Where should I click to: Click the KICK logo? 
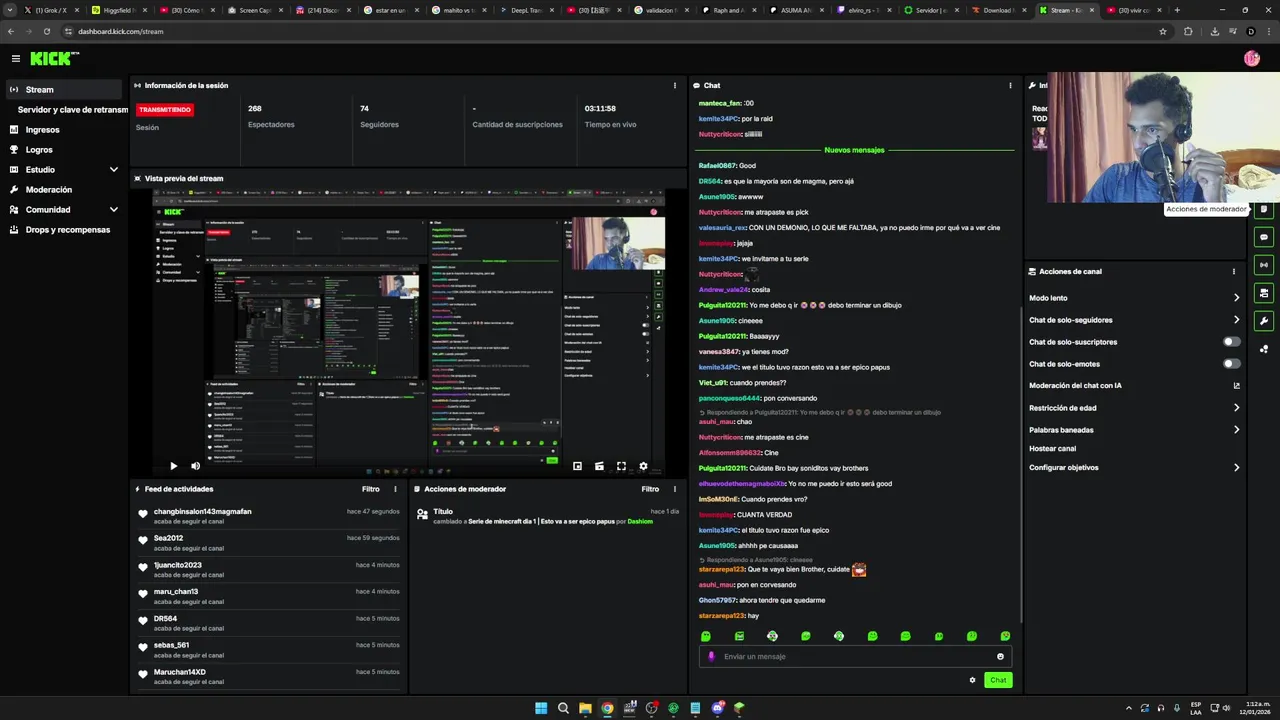pos(50,59)
